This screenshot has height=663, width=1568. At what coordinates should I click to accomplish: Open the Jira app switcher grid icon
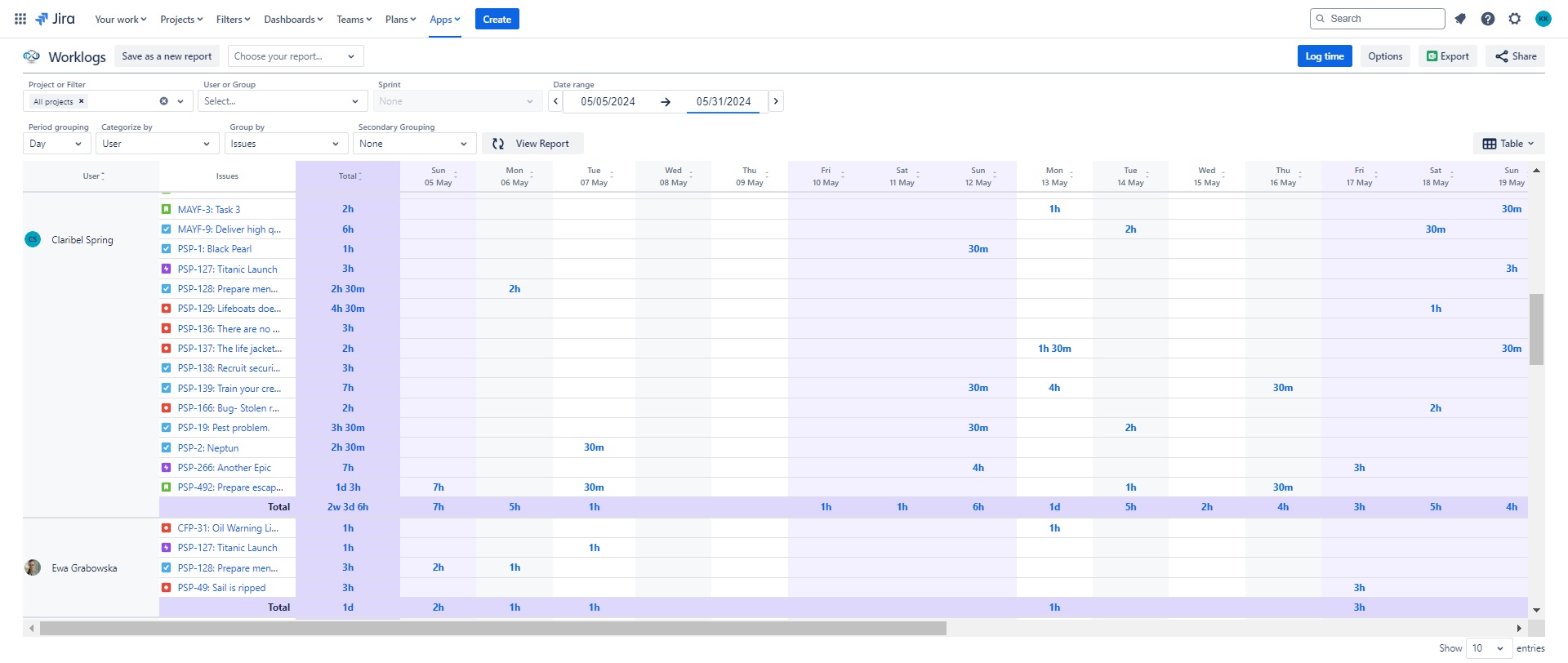pyautogui.click(x=20, y=19)
